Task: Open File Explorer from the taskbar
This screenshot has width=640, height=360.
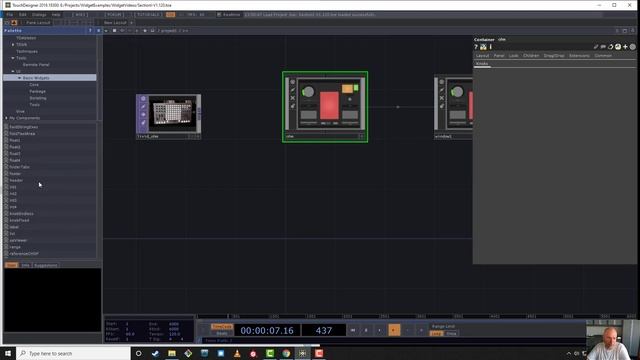Action: pyautogui.click(x=172, y=353)
